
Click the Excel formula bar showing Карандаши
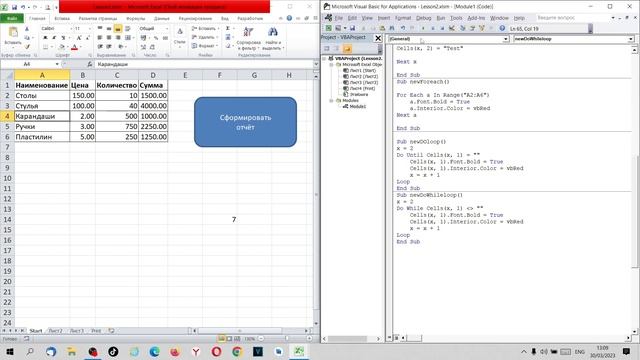click(x=204, y=64)
